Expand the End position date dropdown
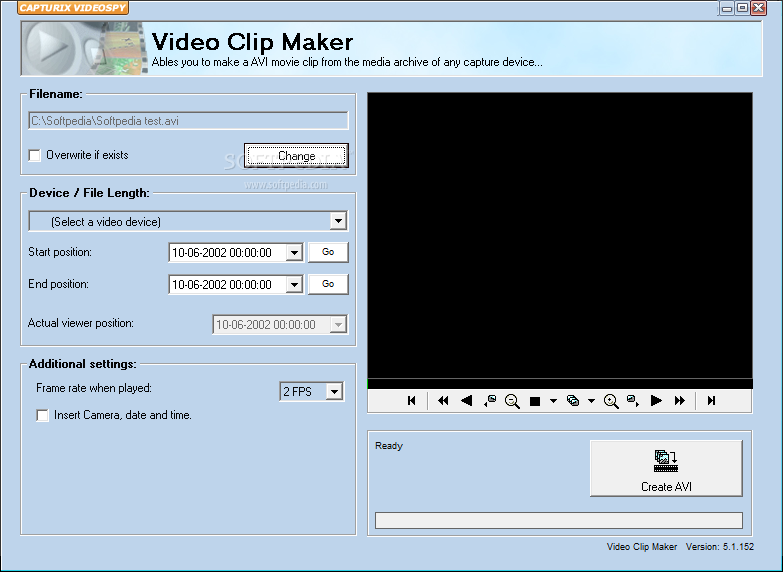The image size is (783, 572). (x=294, y=285)
